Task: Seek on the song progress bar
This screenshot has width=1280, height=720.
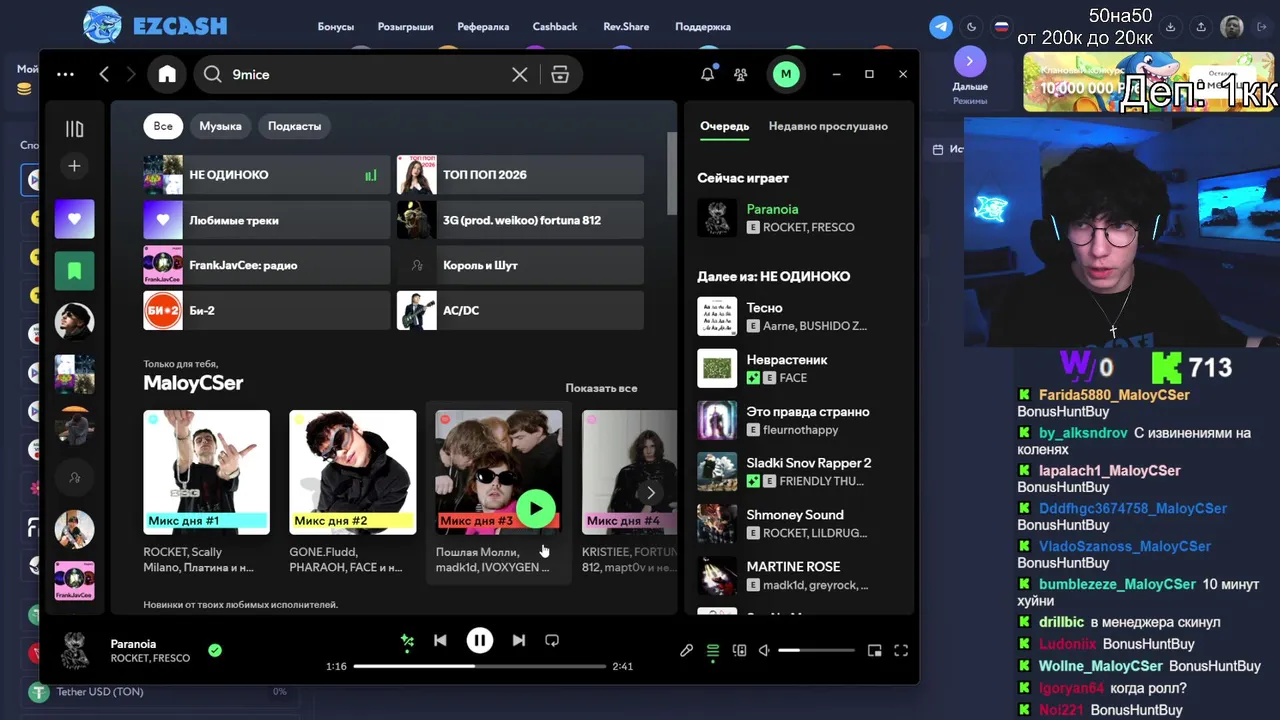Action: pos(480,666)
